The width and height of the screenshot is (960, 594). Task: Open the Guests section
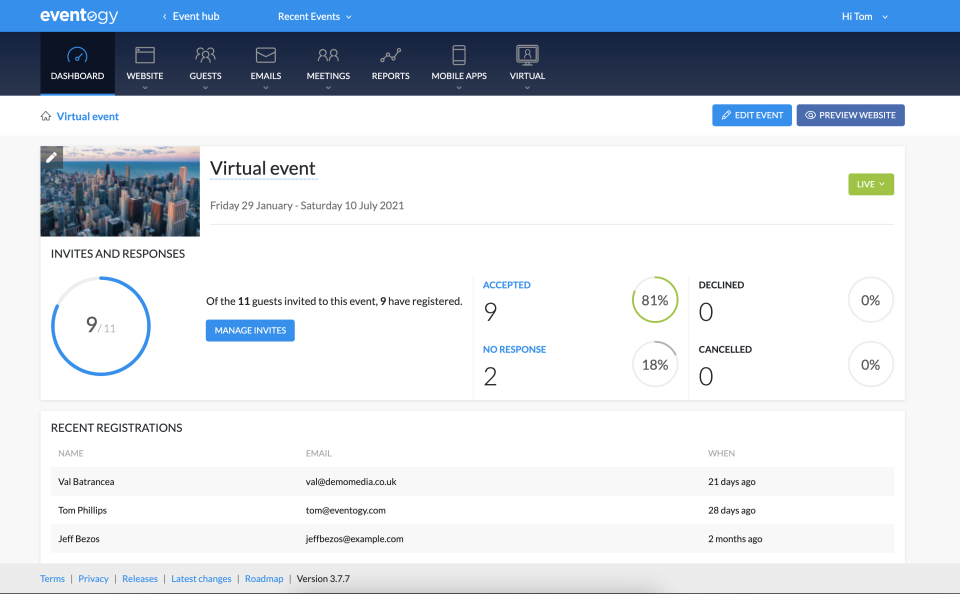click(x=205, y=63)
